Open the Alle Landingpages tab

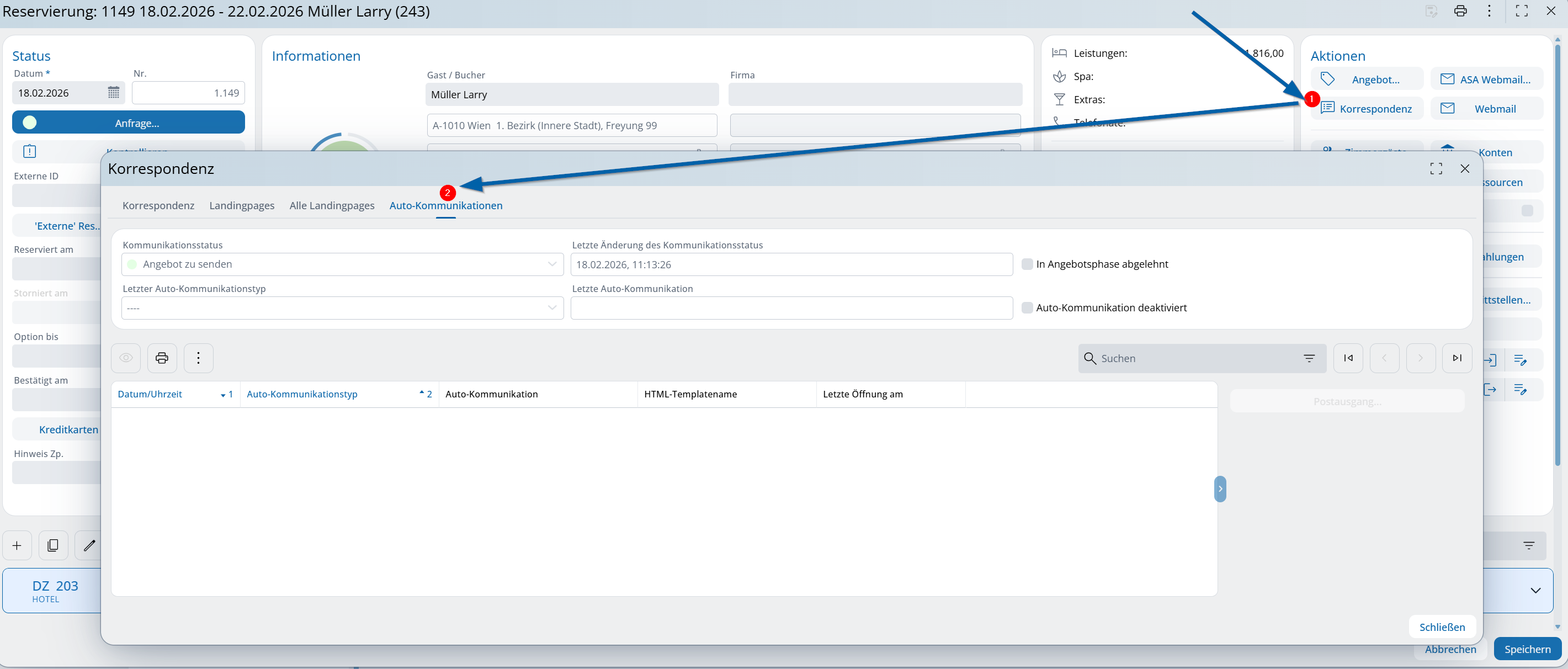point(332,206)
